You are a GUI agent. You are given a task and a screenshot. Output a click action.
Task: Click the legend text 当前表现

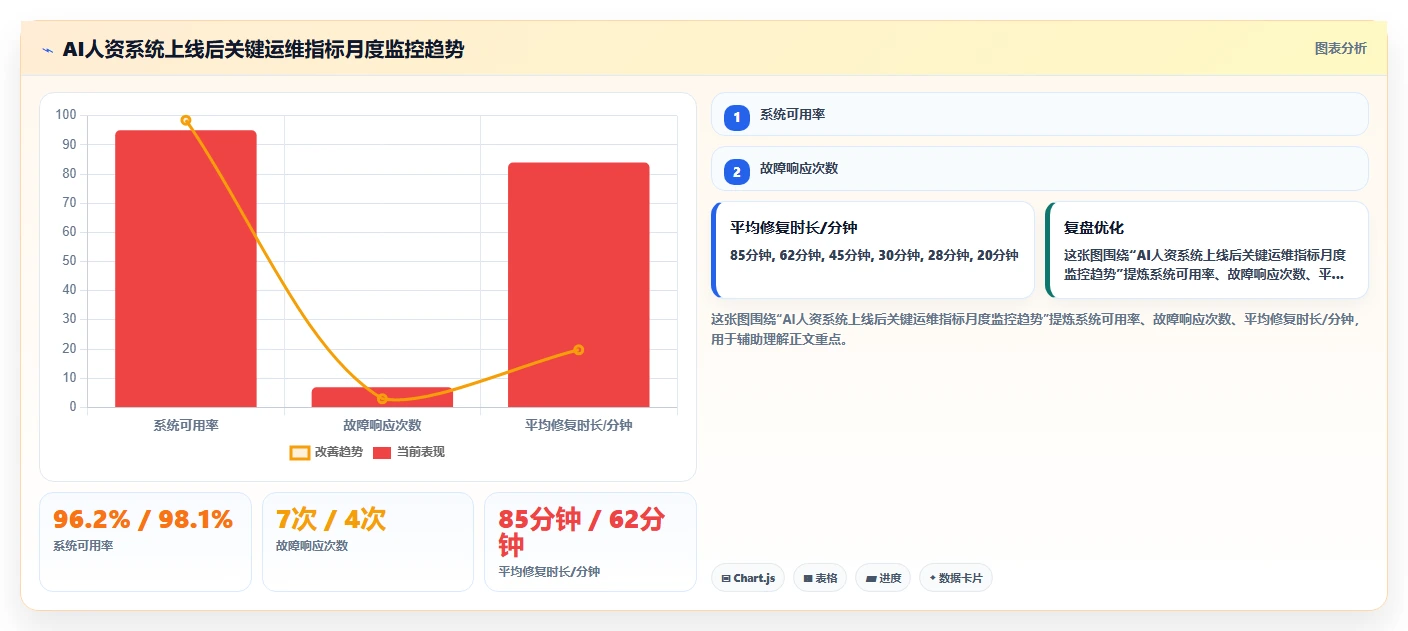point(421,452)
